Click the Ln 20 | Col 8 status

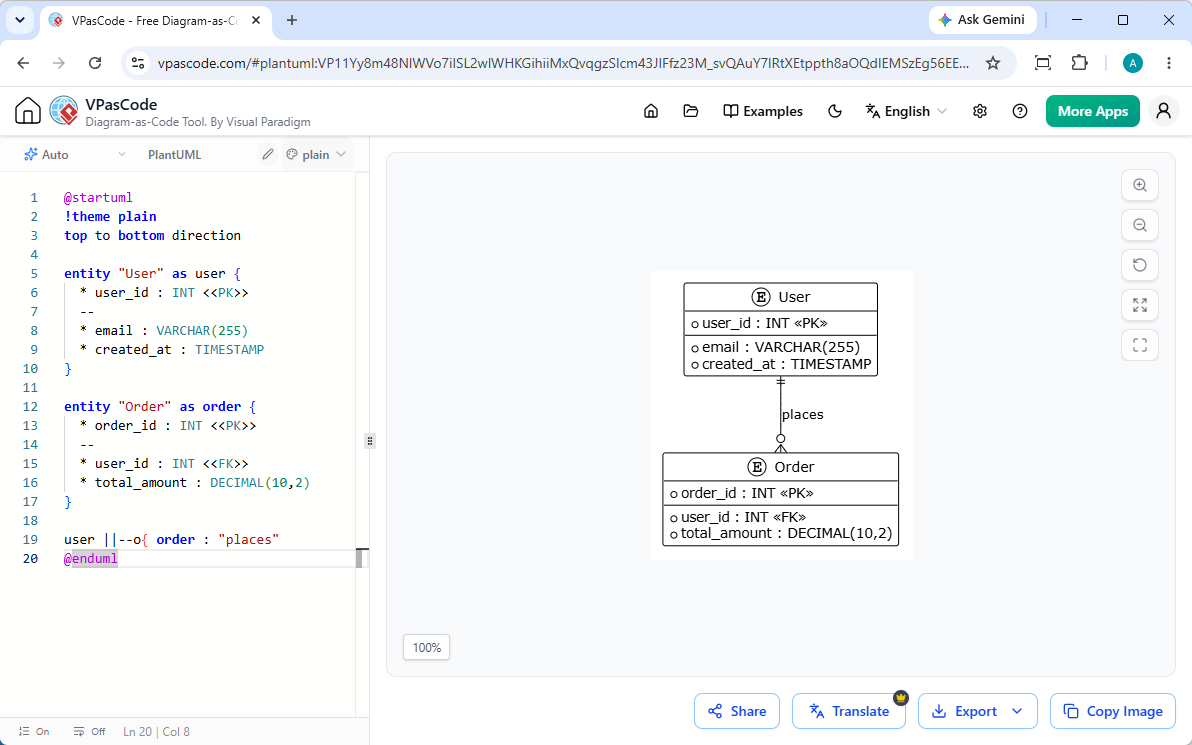tap(157, 731)
